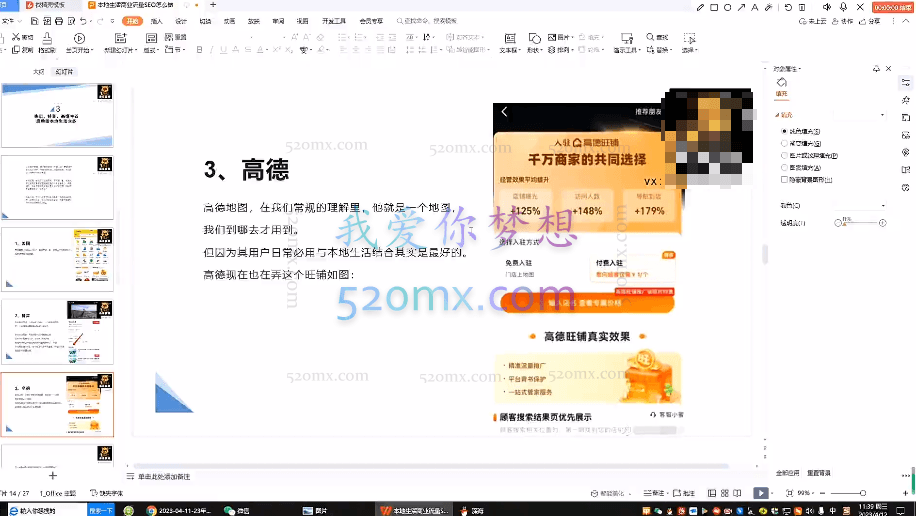The height and width of the screenshot is (516, 916).
Task: Open the Design (设计) ribbon tab
Action: 181,21
